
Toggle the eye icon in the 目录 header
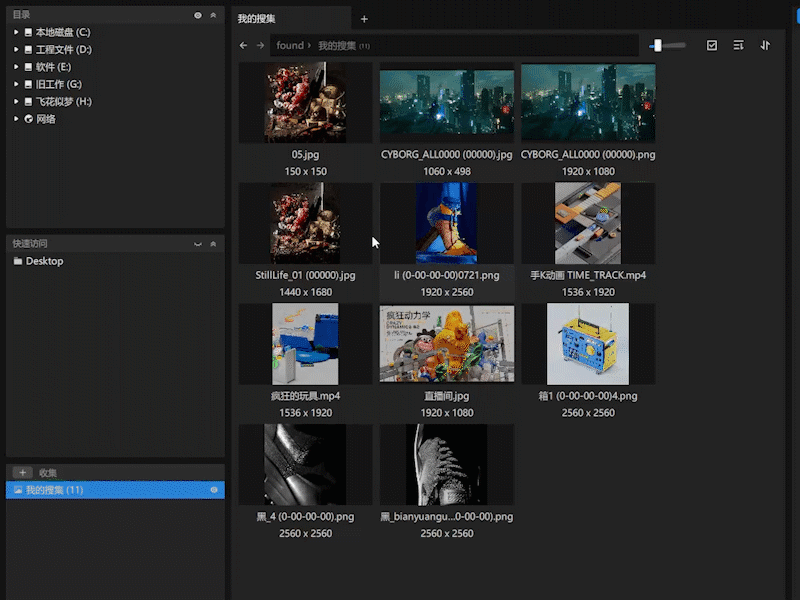click(198, 15)
